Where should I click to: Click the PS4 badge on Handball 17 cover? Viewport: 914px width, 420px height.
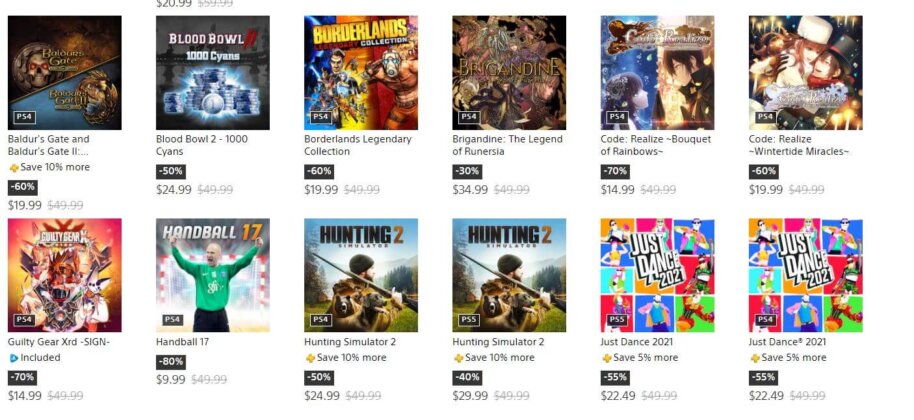172,320
